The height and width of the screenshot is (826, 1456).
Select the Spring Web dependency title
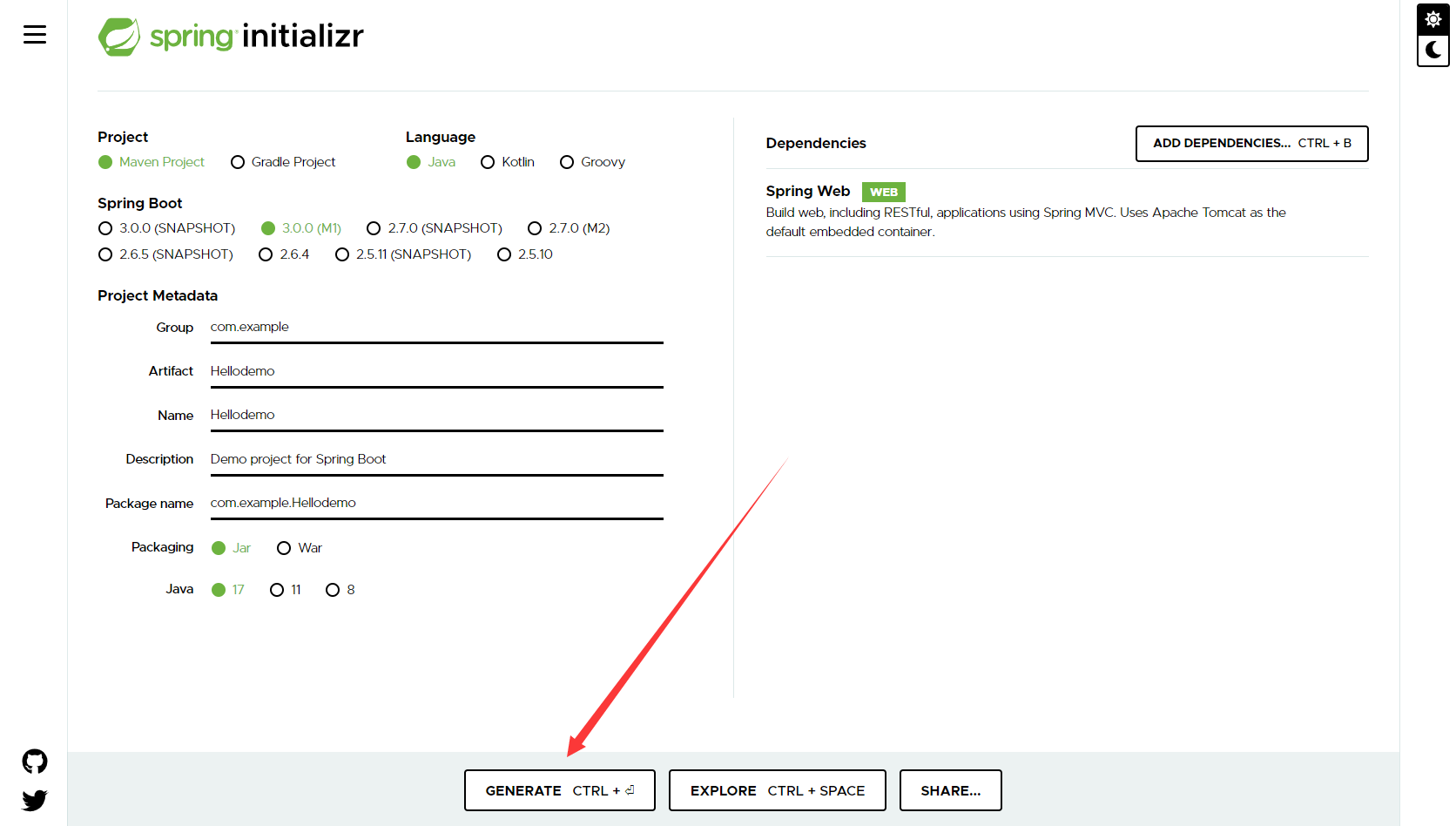[808, 191]
